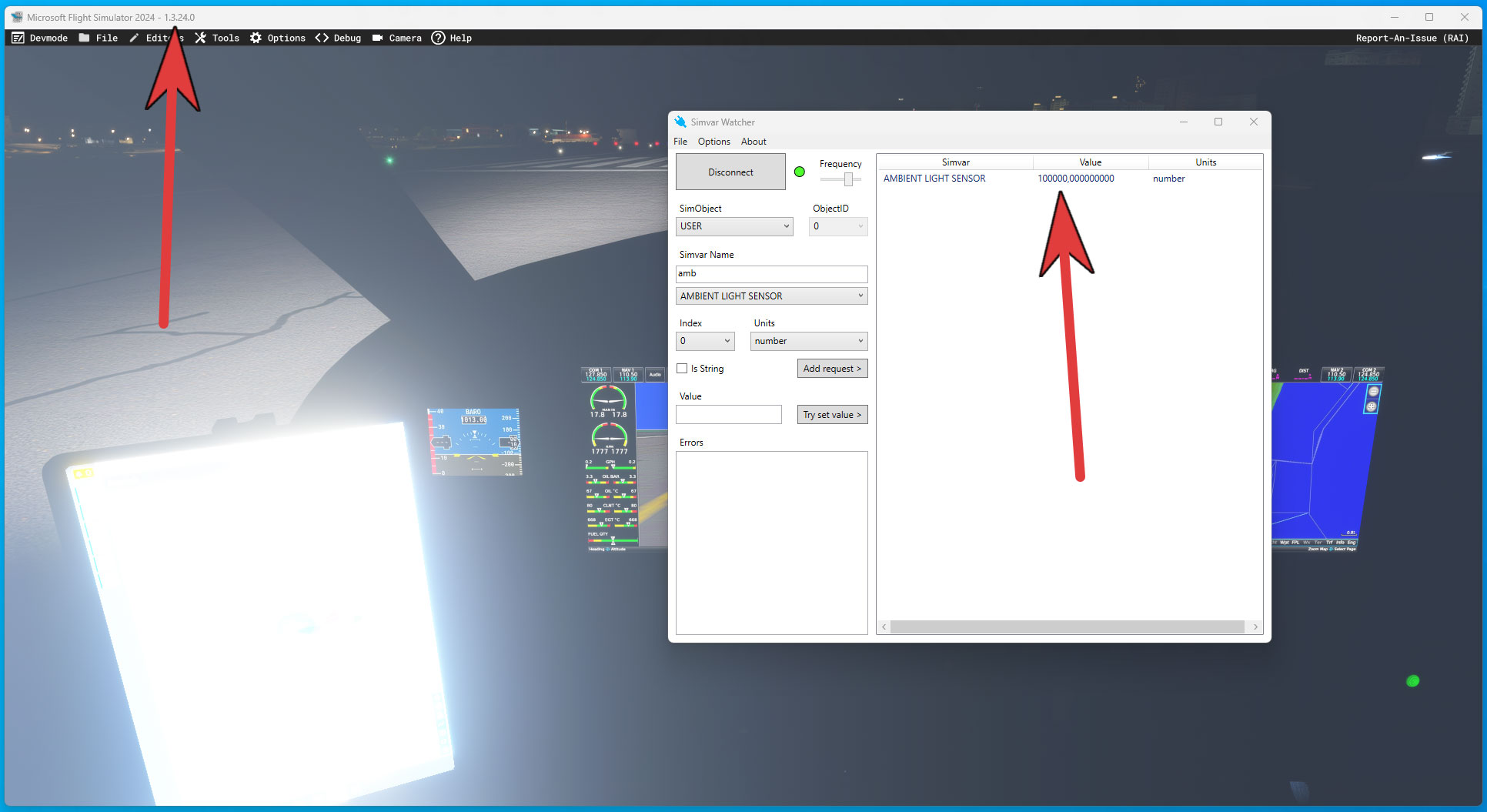This screenshot has width=1487, height=812.
Task: Click the attitude indicator display in cockpit
Action: click(x=474, y=442)
